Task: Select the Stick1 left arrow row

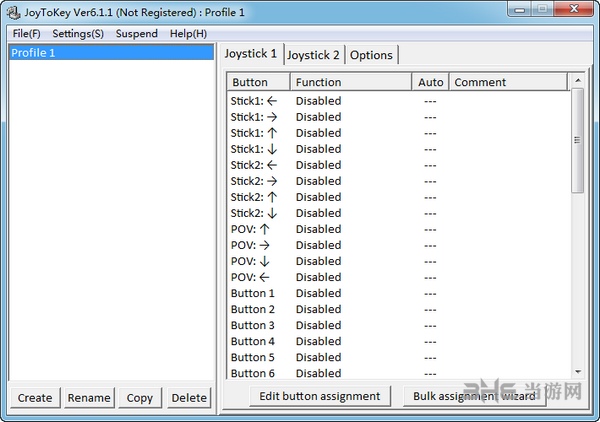Action: coord(398,101)
